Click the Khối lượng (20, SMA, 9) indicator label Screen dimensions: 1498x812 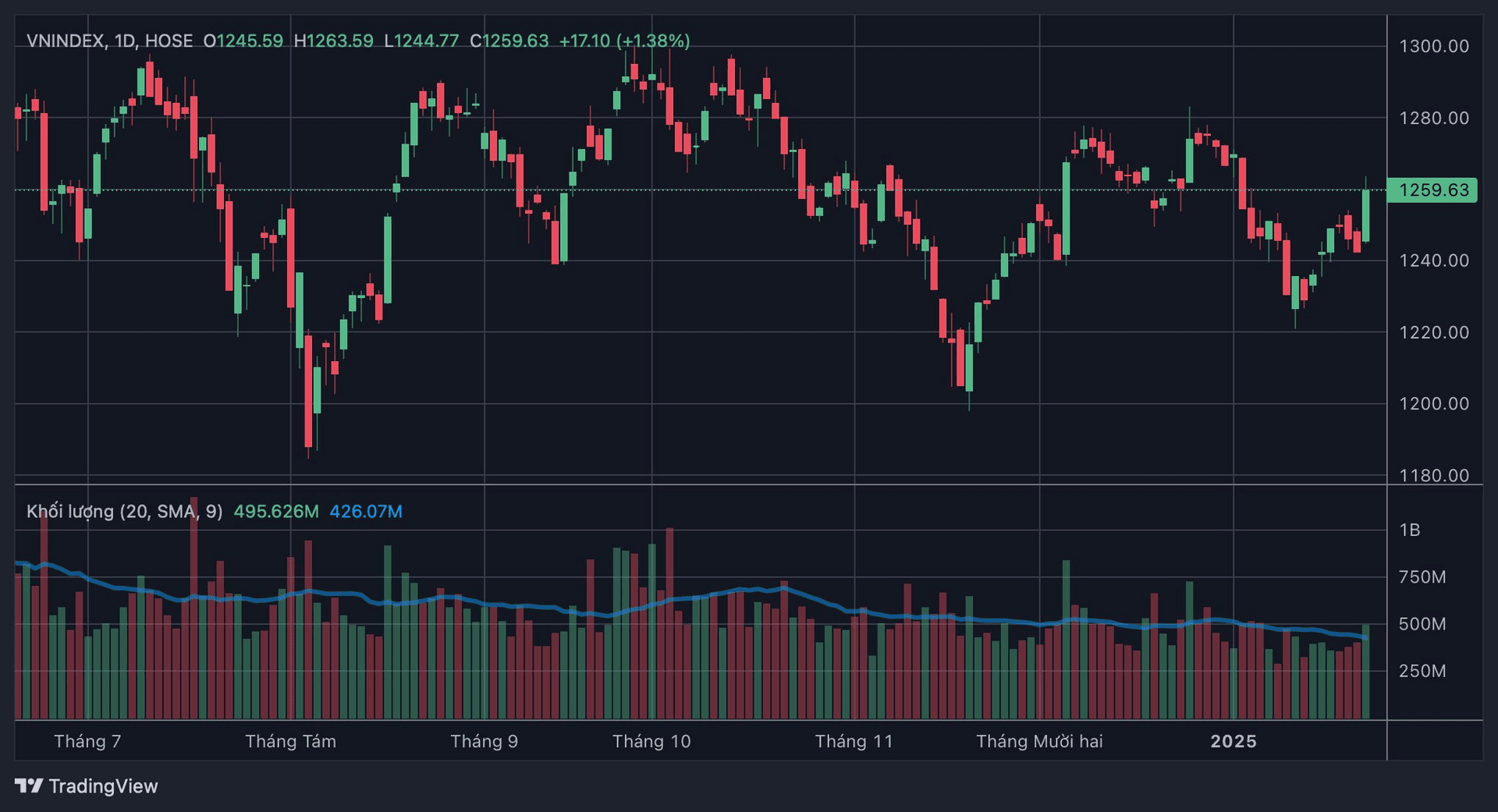click(125, 512)
